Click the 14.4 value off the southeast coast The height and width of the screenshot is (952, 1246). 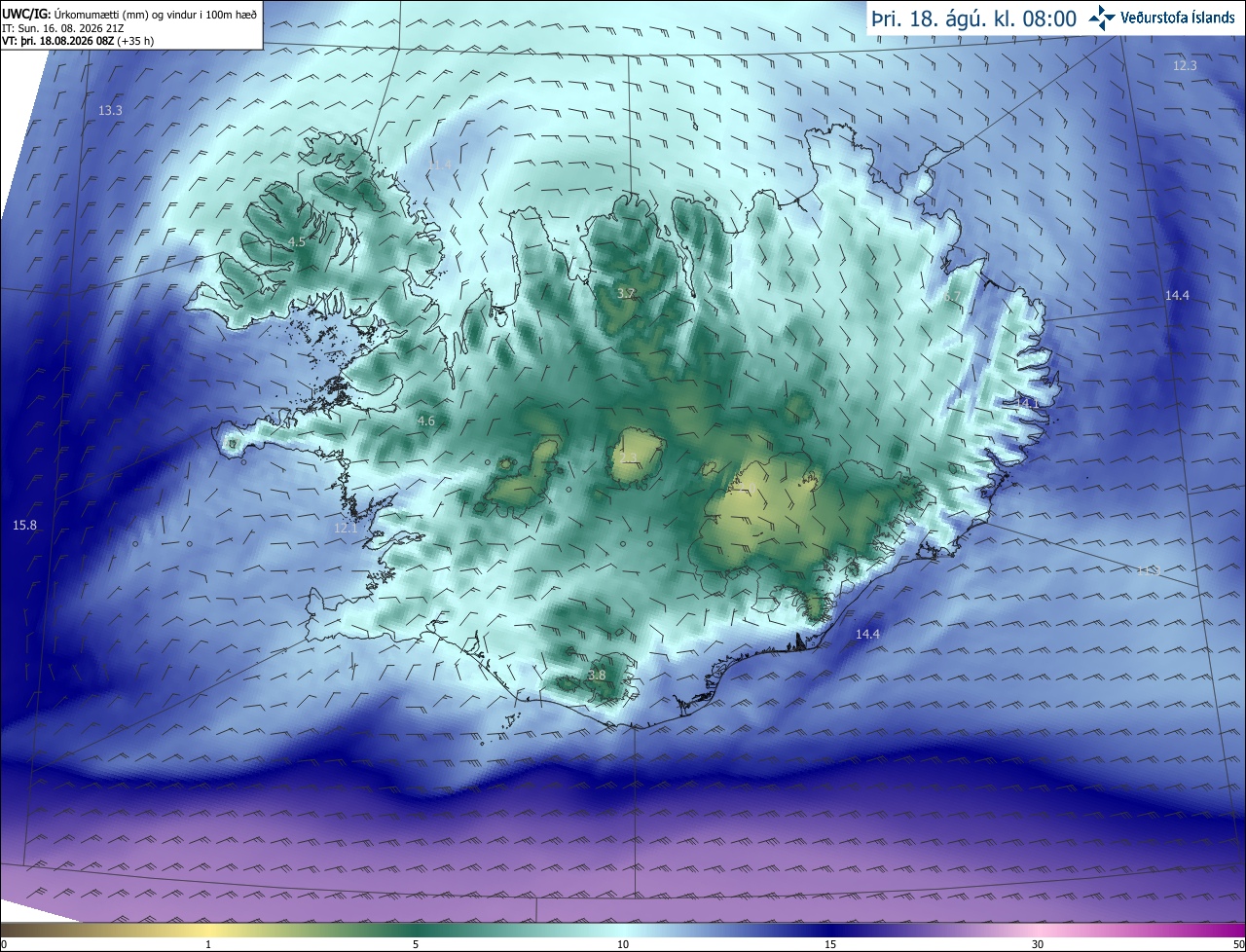coord(867,635)
